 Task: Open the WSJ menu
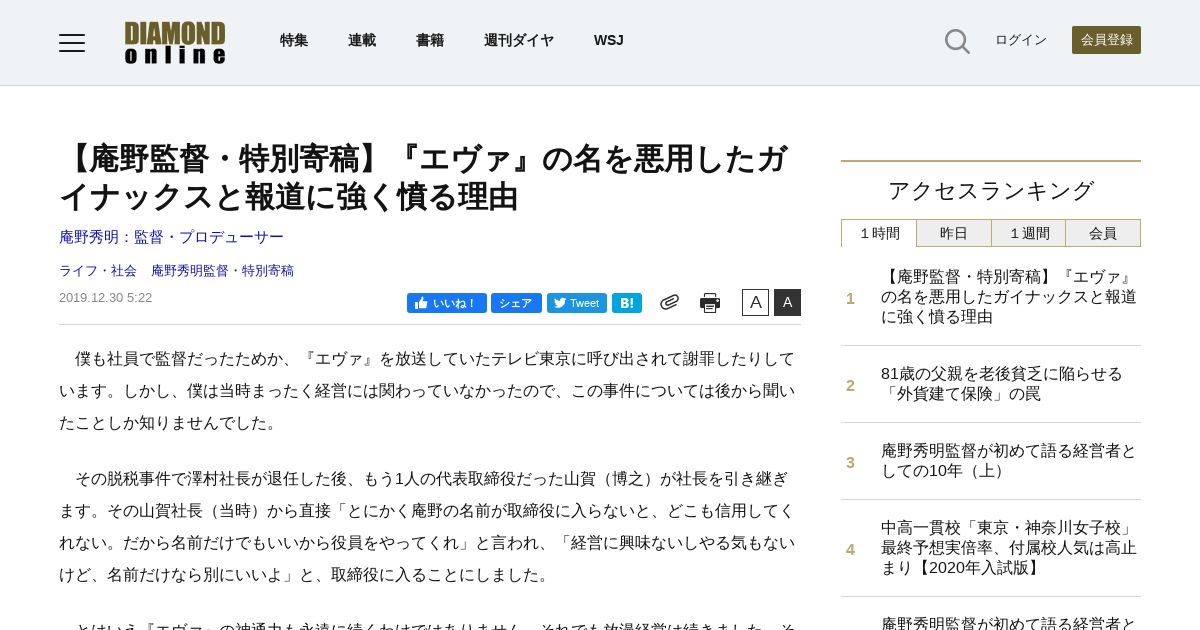tap(609, 40)
